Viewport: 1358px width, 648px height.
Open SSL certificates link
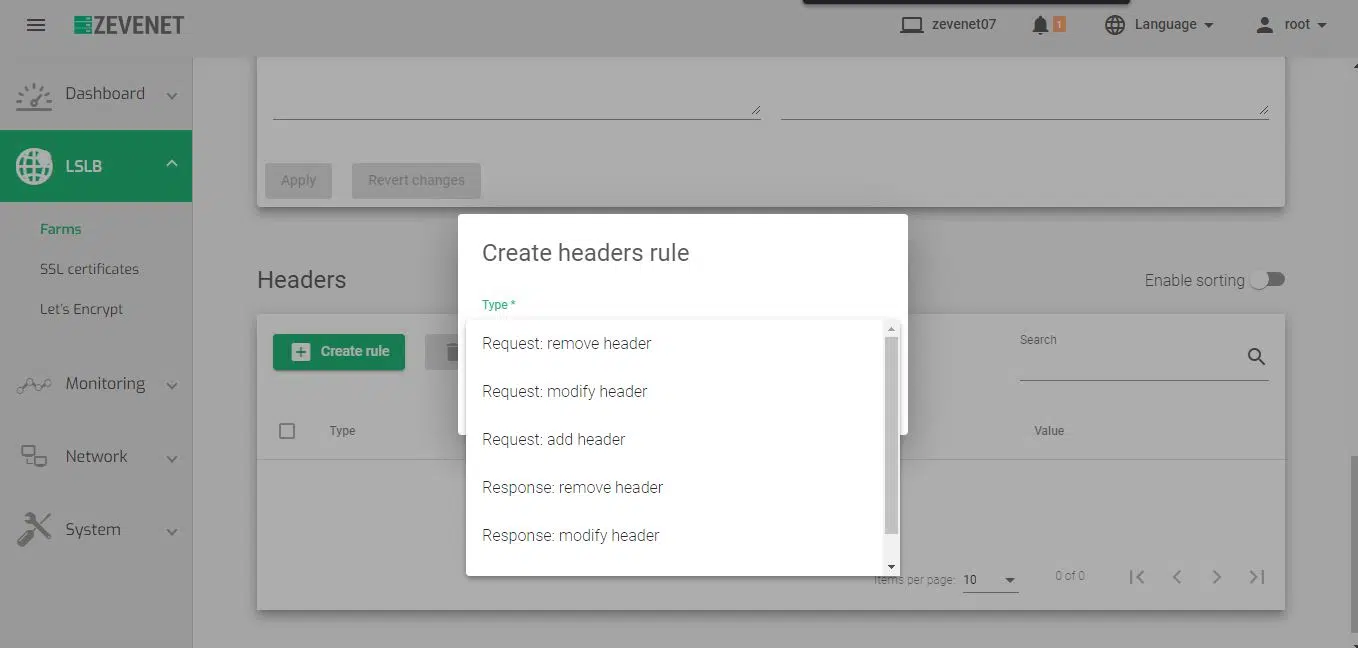(89, 269)
